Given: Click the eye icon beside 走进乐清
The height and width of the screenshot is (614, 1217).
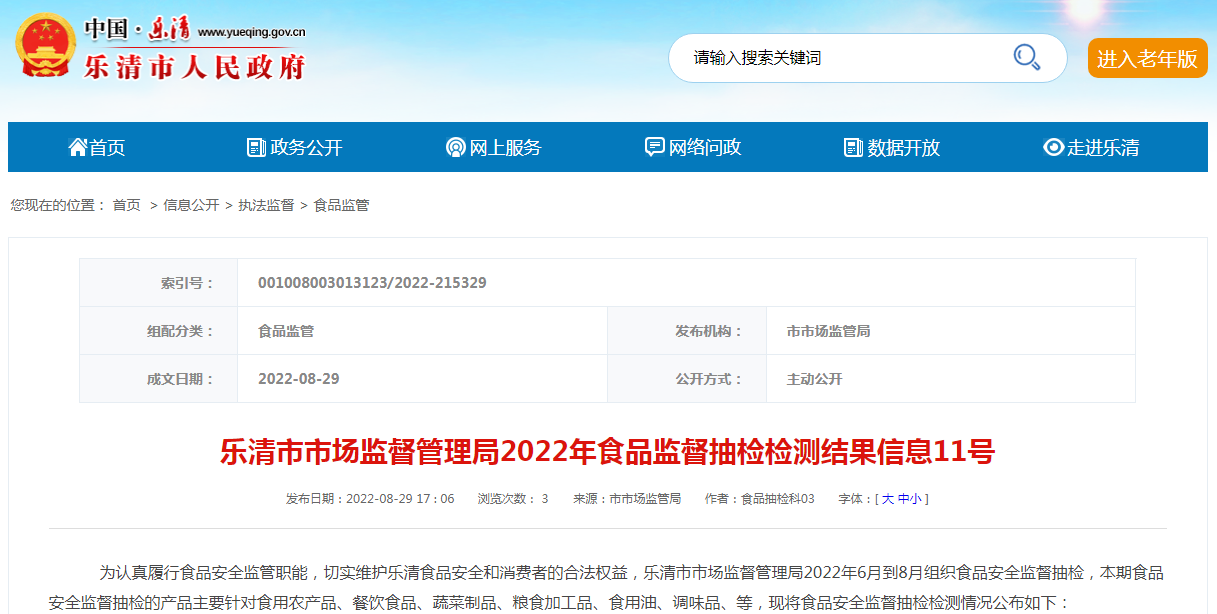Looking at the screenshot, I should click(x=1053, y=147).
